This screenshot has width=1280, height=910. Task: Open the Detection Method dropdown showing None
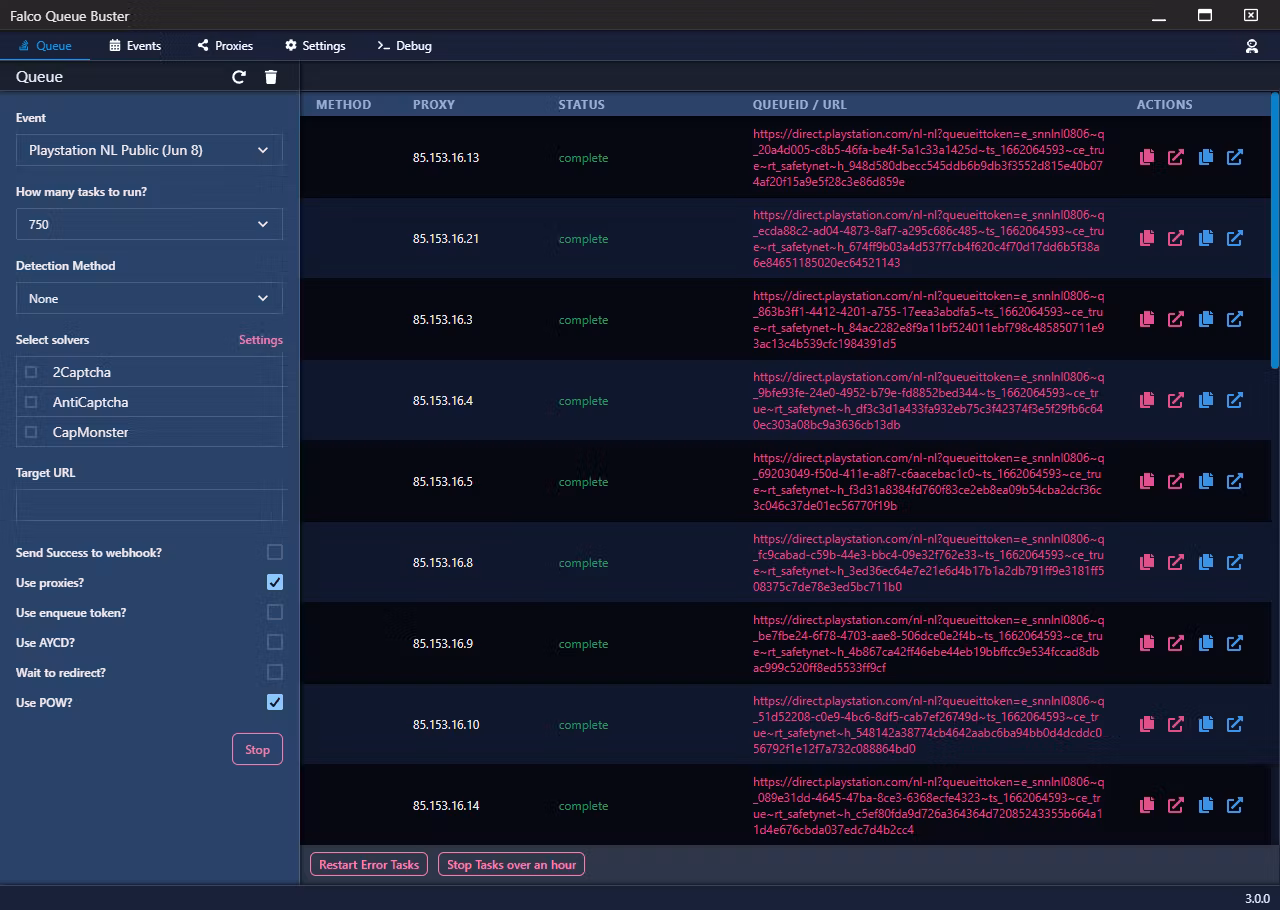[149, 298]
